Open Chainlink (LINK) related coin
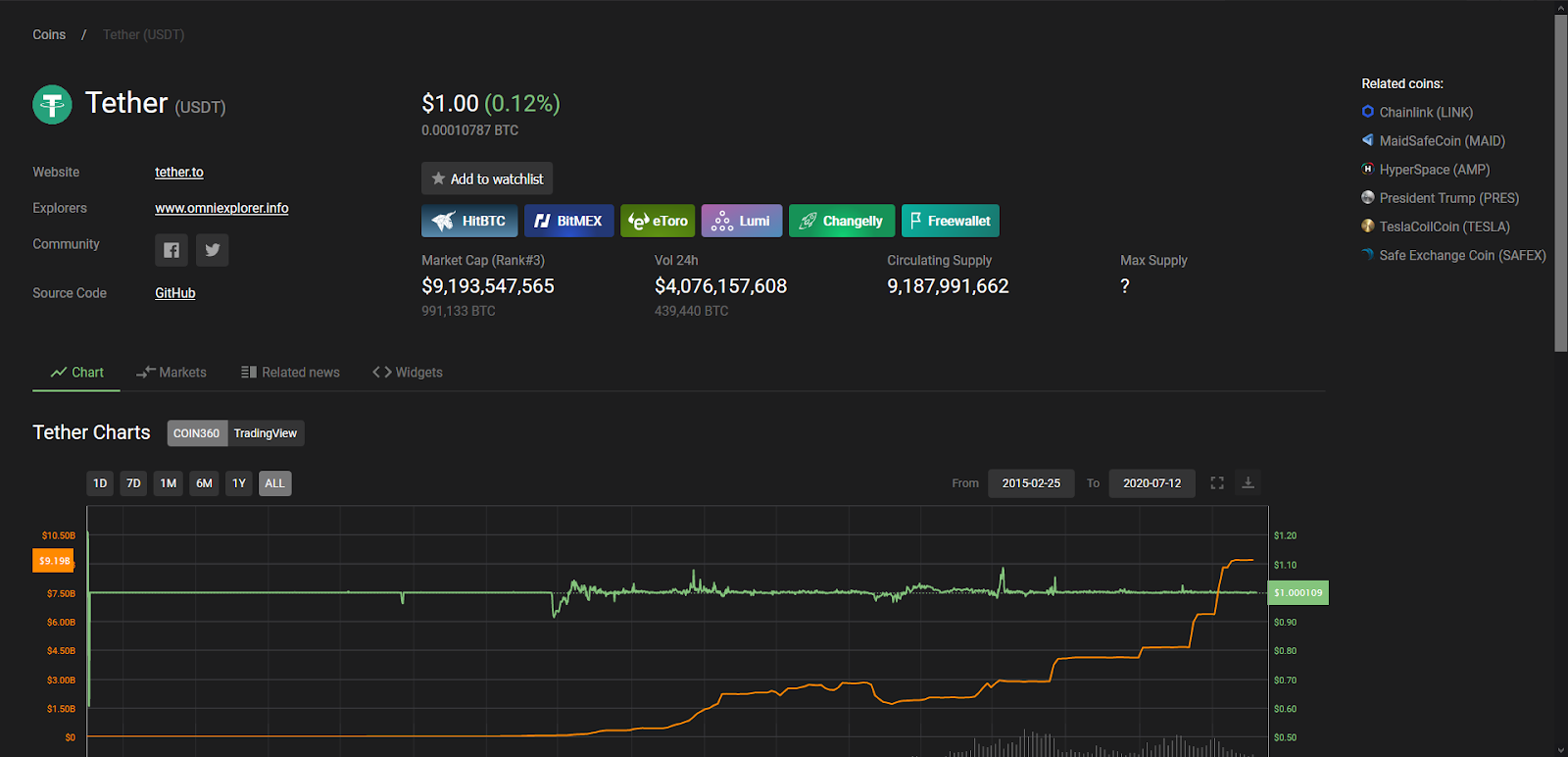 pos(1426,112)
